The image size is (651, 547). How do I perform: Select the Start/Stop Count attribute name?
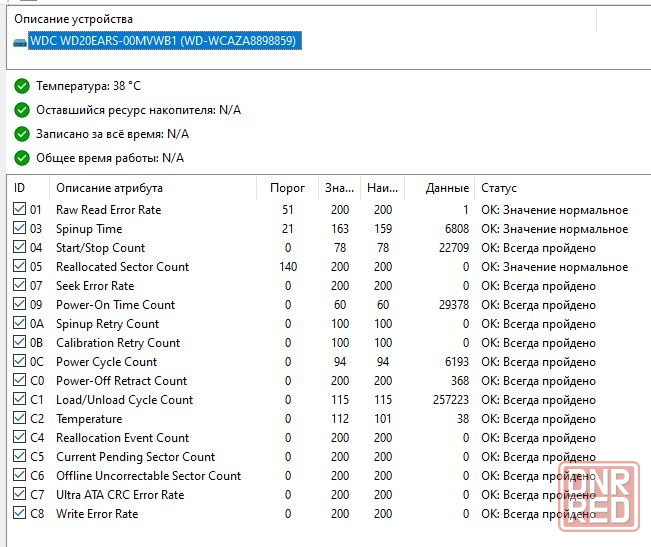[x=100, y=248]
